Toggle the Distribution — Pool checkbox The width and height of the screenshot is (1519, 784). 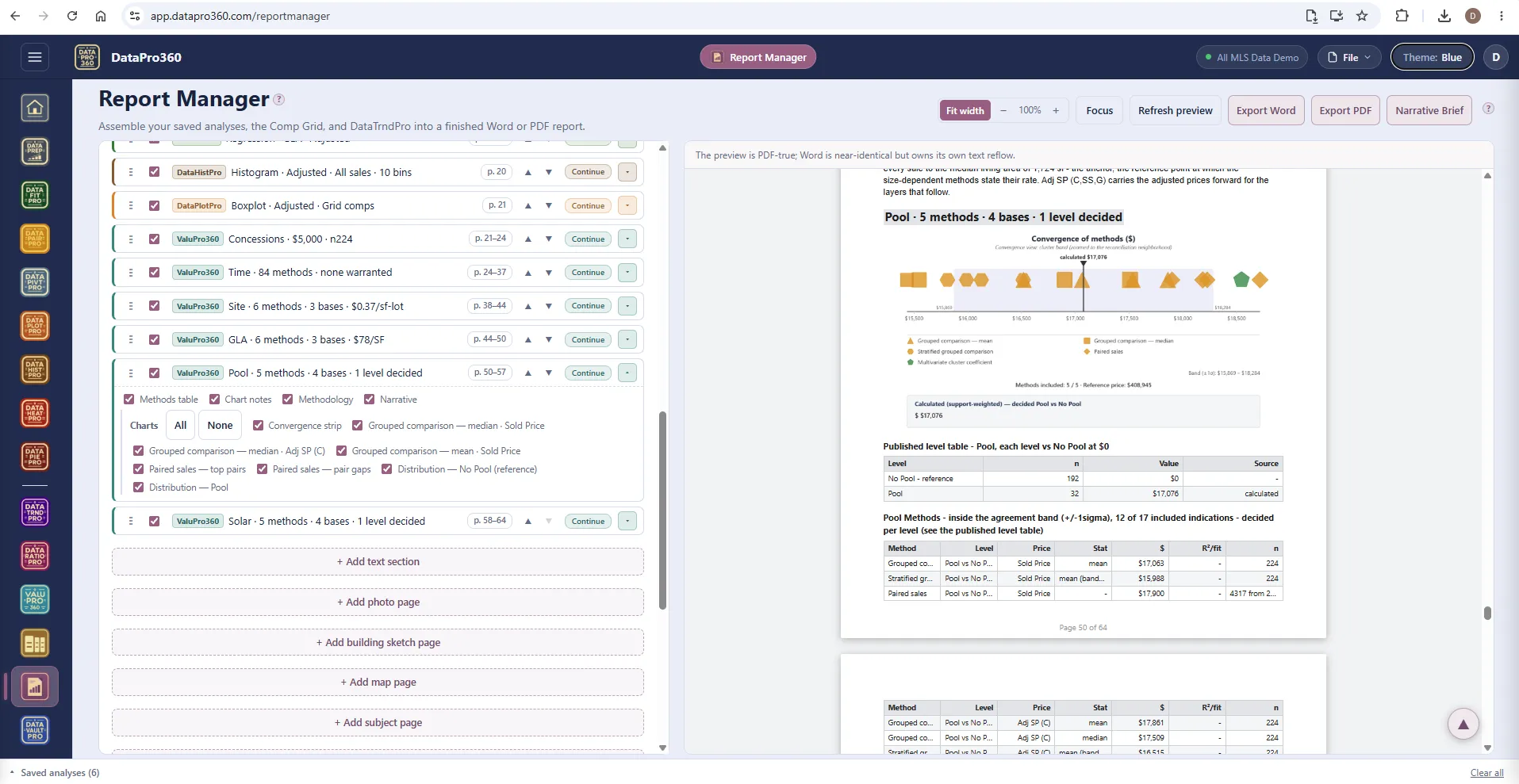139,488
